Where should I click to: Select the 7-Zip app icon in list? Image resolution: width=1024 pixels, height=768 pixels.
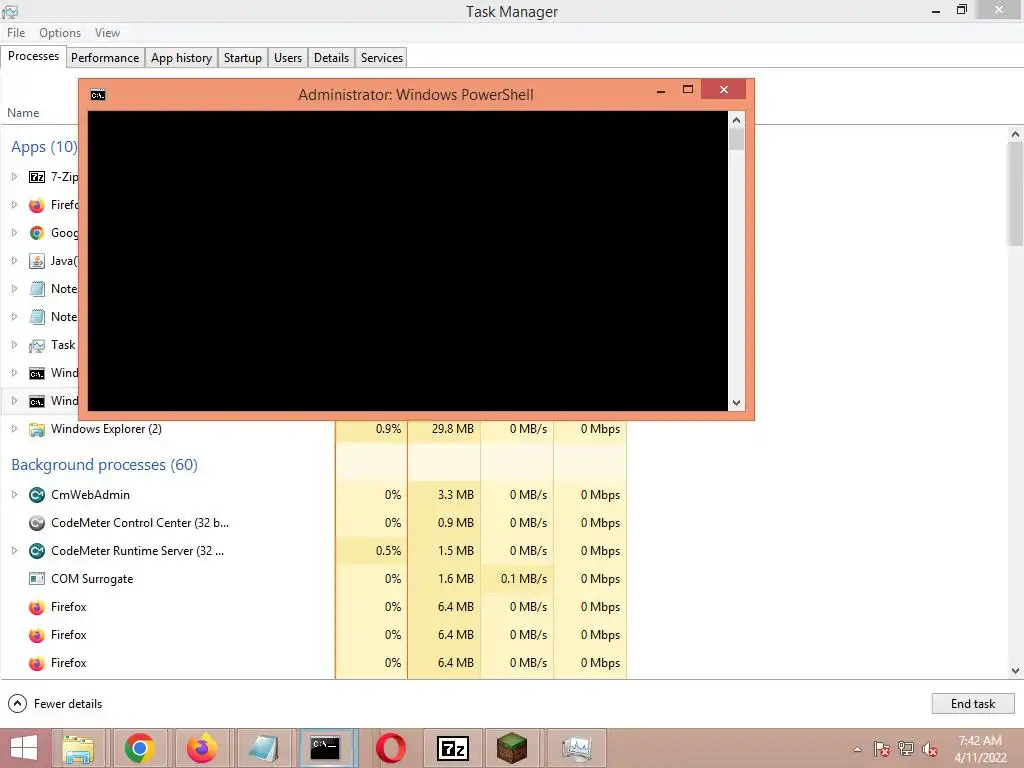tap(37, 177)
